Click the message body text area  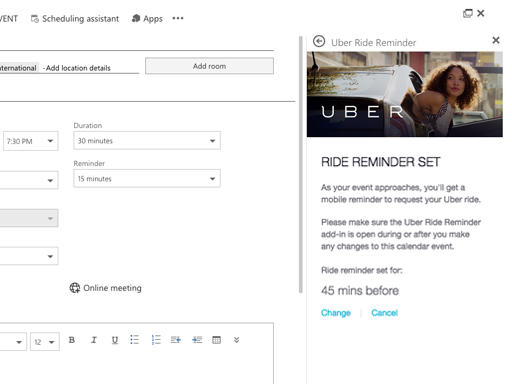pos(137,368)
